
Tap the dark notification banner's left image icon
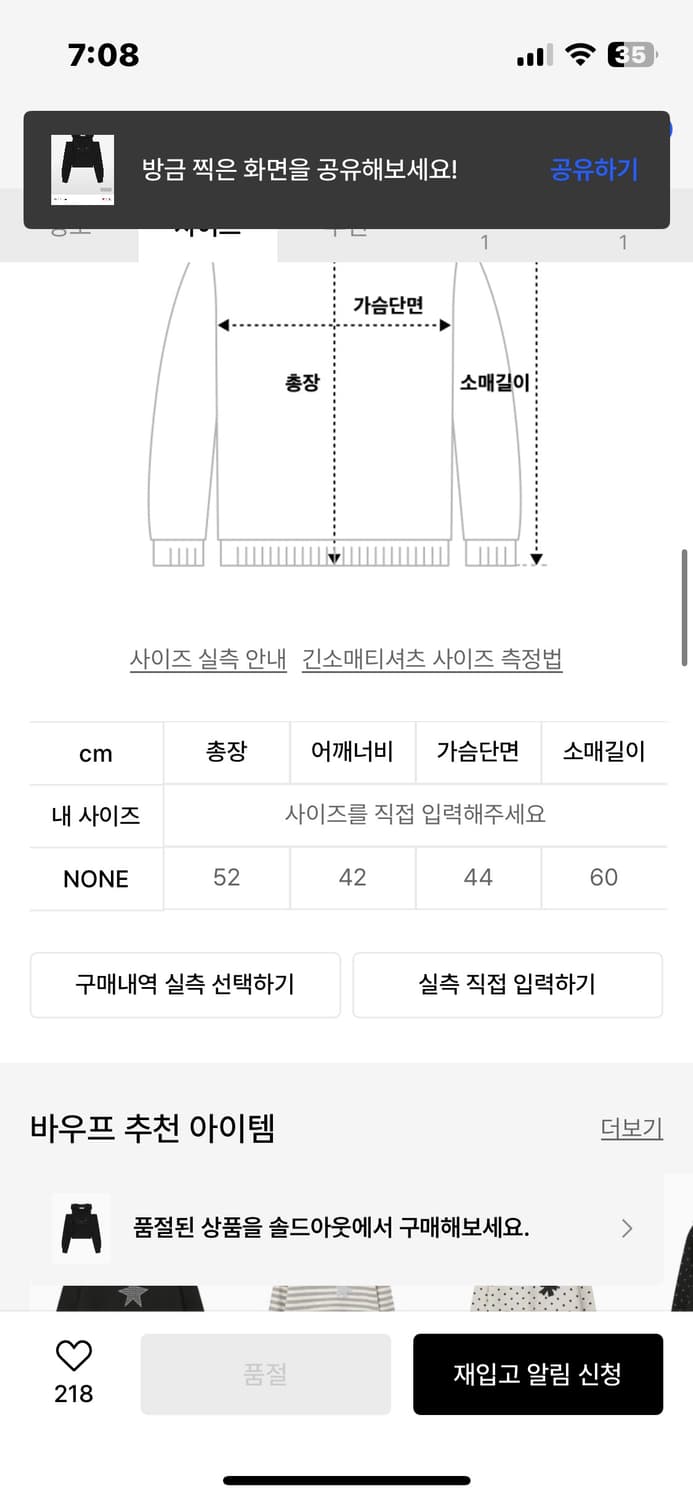[x=81, y=168]
